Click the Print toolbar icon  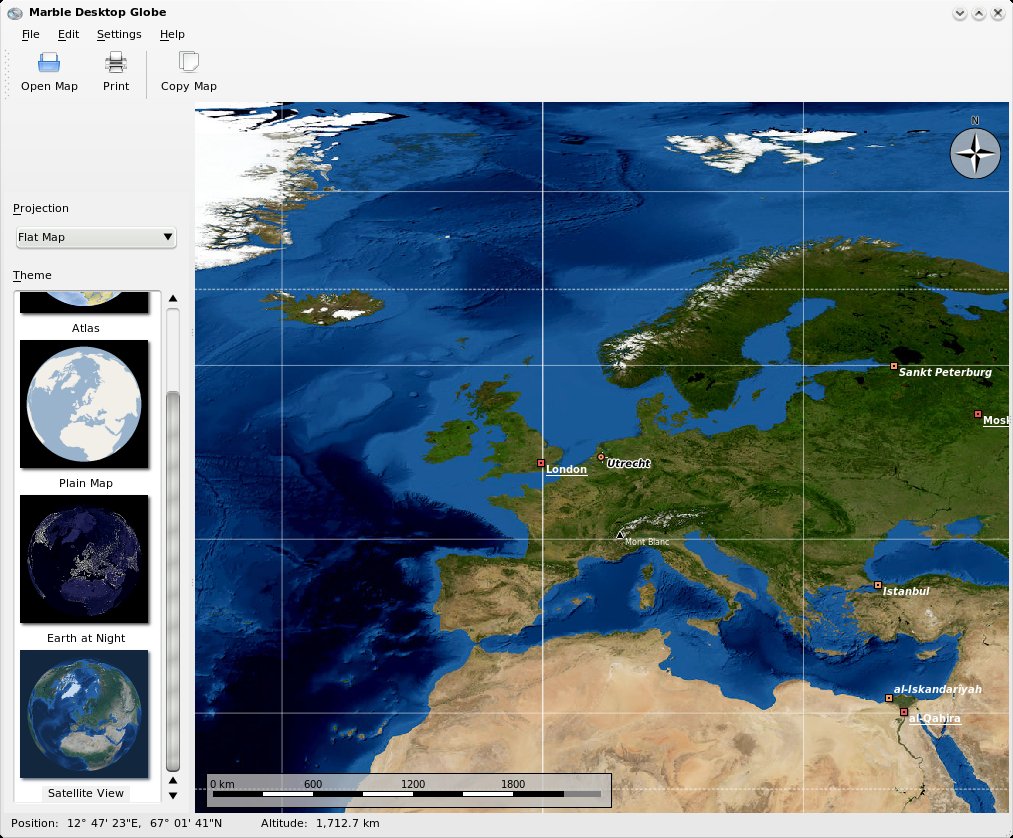point(116,62)
